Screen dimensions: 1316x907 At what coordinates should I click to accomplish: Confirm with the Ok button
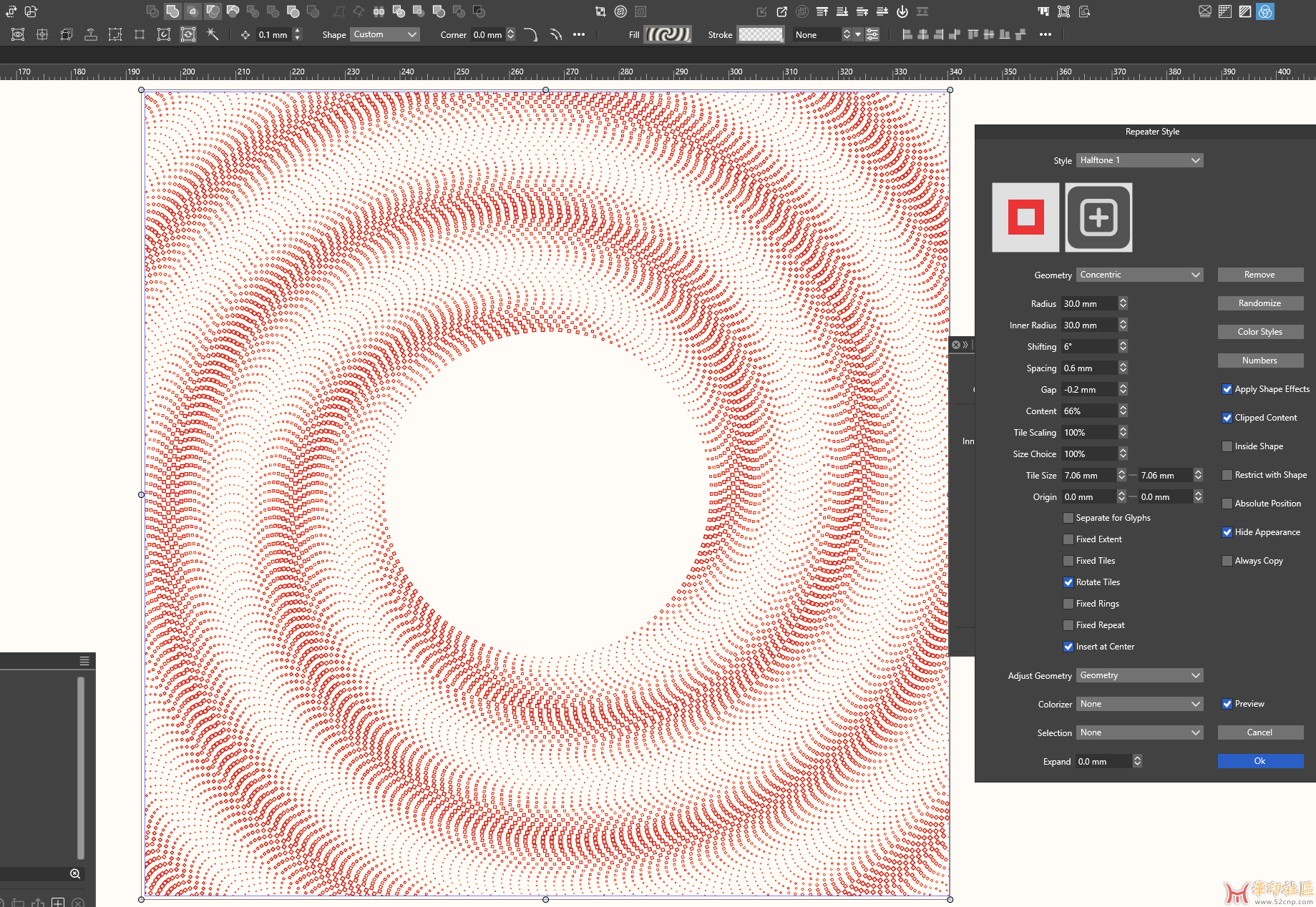tap(1260, 761)
